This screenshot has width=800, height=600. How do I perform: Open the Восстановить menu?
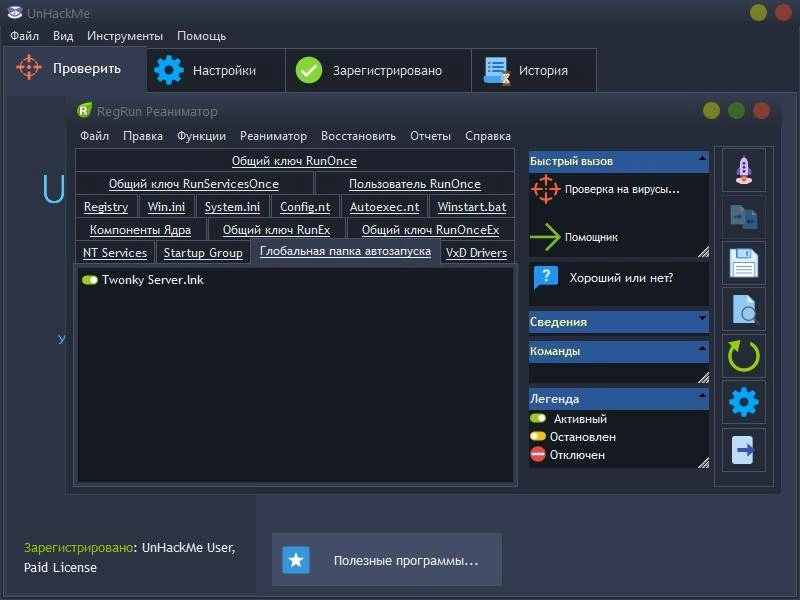coord(358,136)
